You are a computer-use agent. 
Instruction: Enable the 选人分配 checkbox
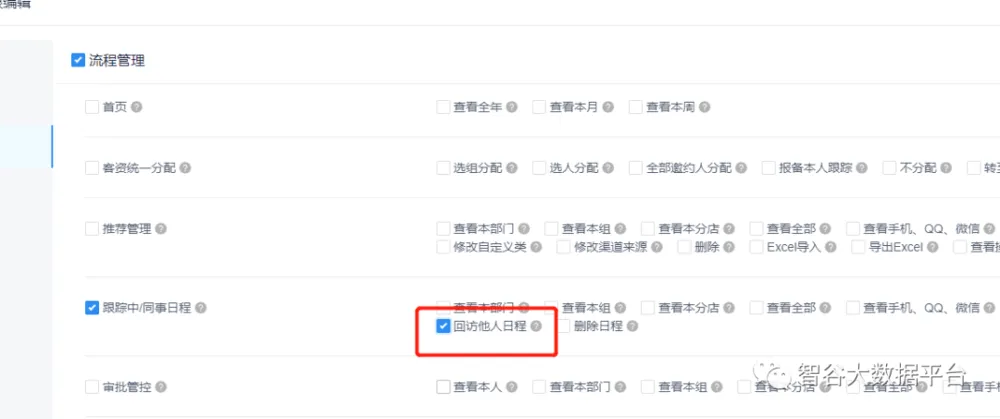click(539, 168)
